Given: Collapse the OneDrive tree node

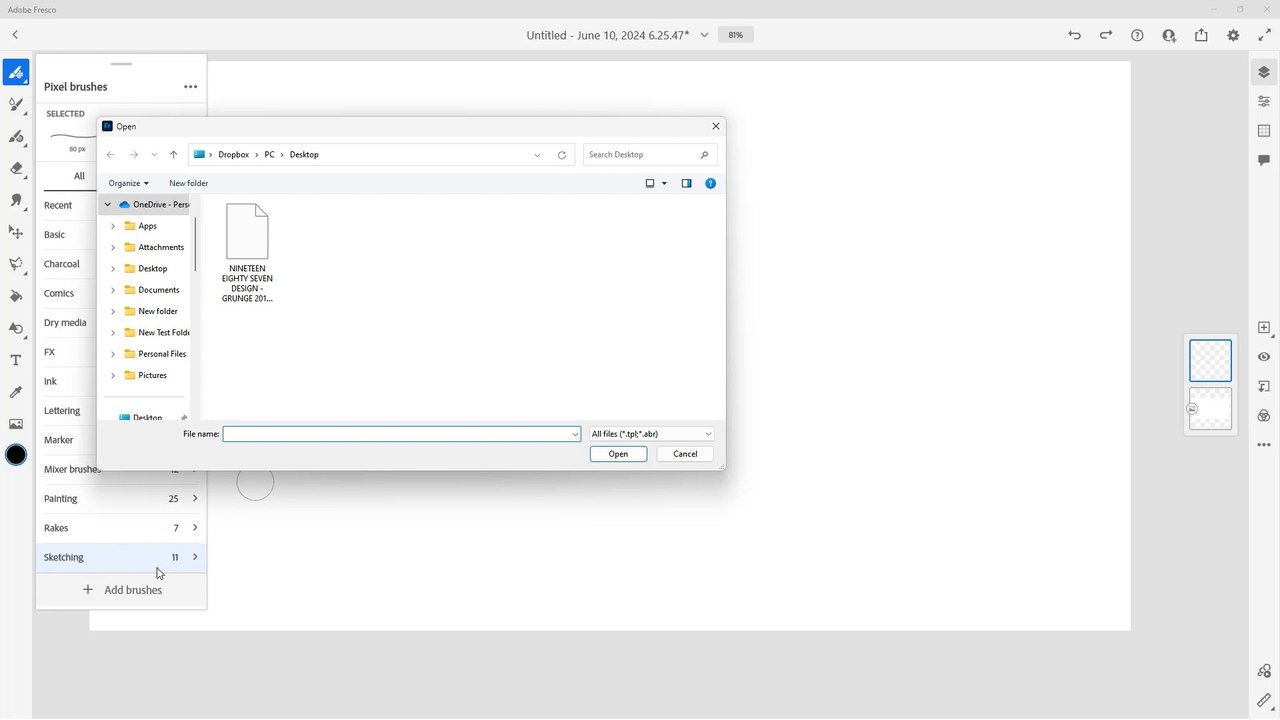Looking at the screenshot, I should coord(108,204).
